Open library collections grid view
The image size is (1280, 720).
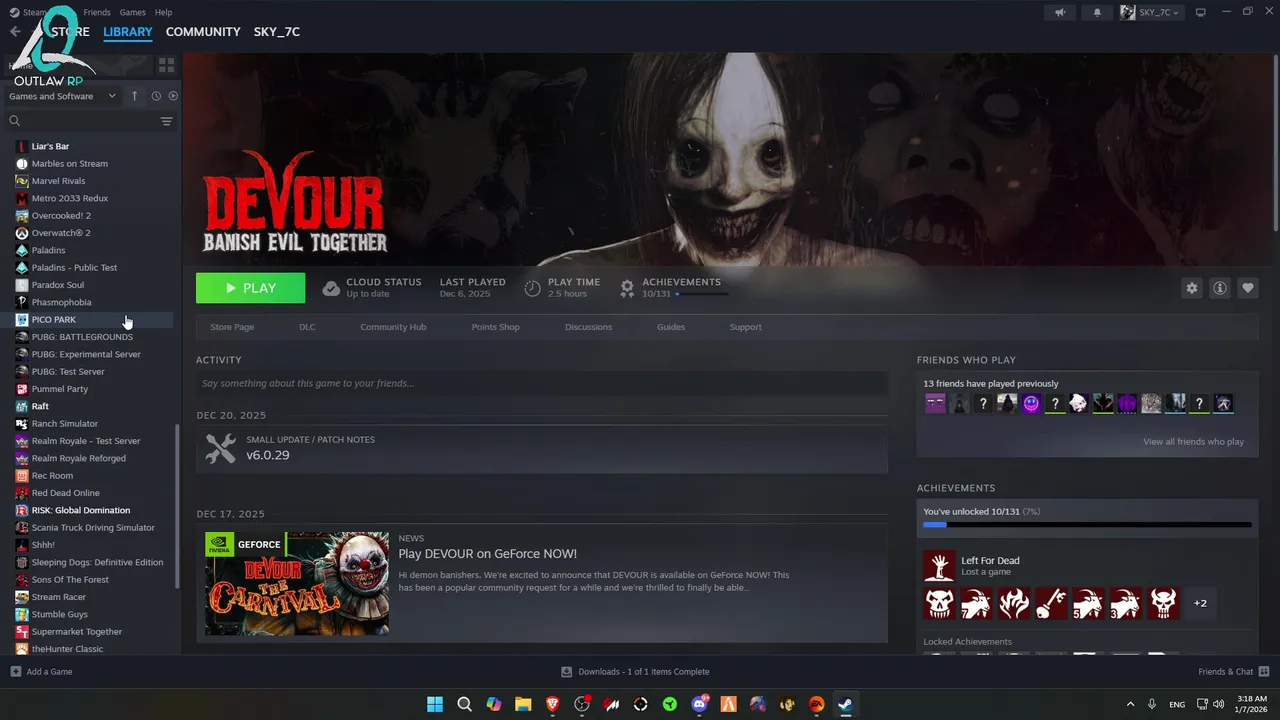166,65
